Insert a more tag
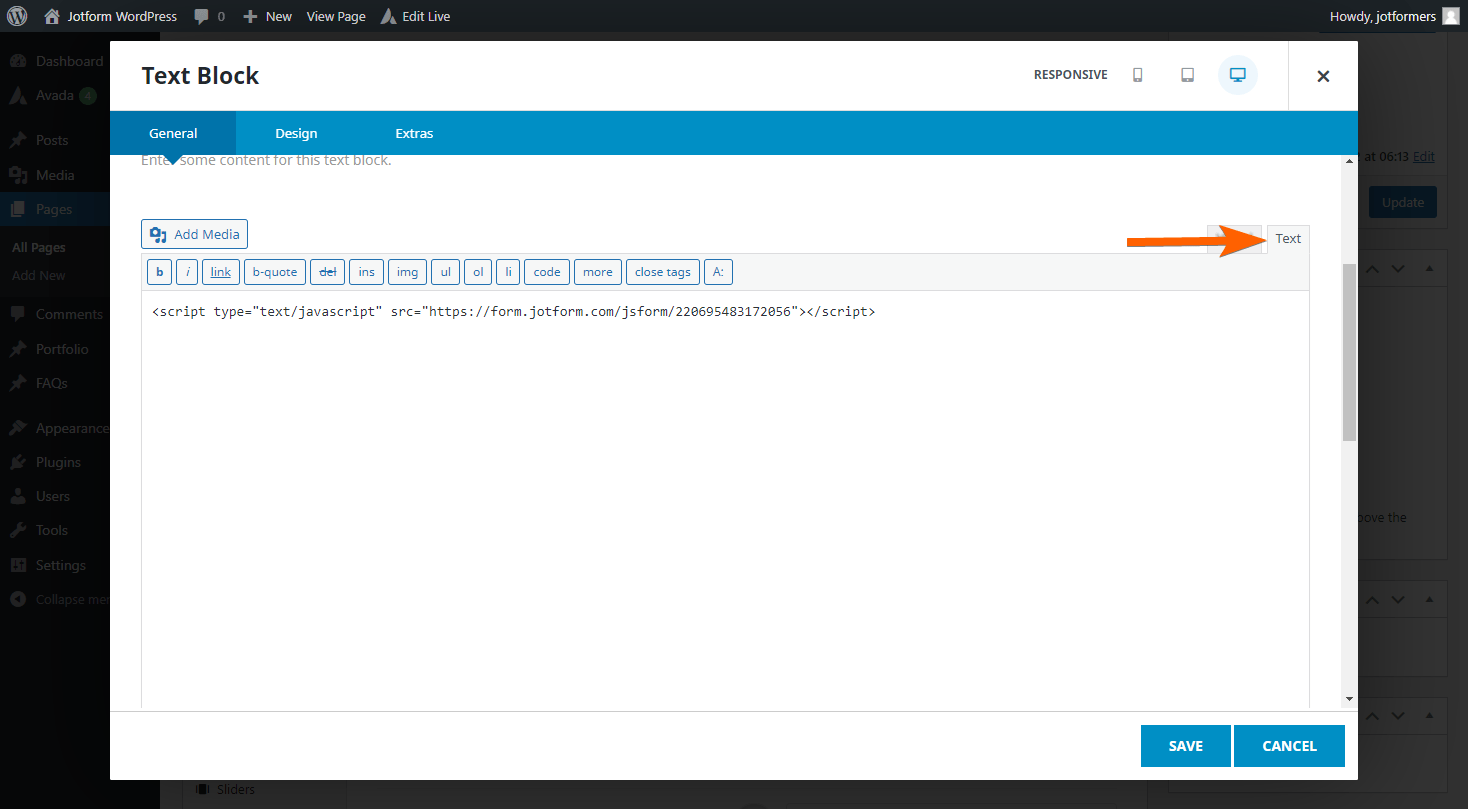The image size is (1468, 809). point(598,272)
